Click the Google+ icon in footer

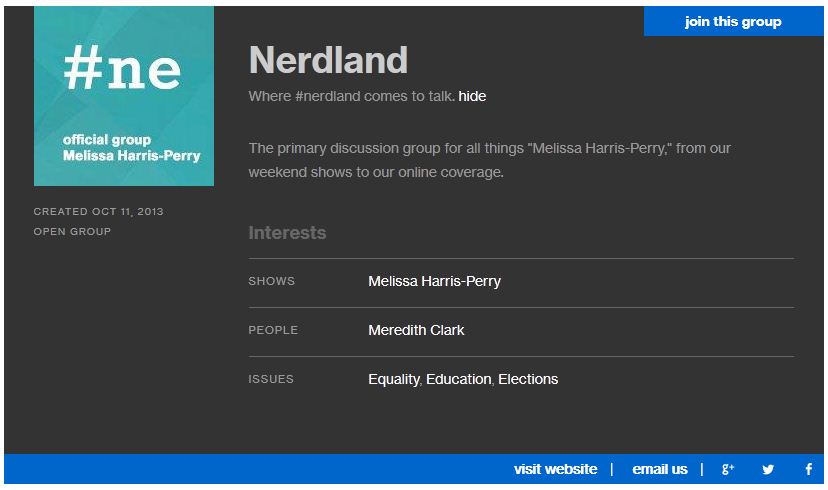point(728,469)
